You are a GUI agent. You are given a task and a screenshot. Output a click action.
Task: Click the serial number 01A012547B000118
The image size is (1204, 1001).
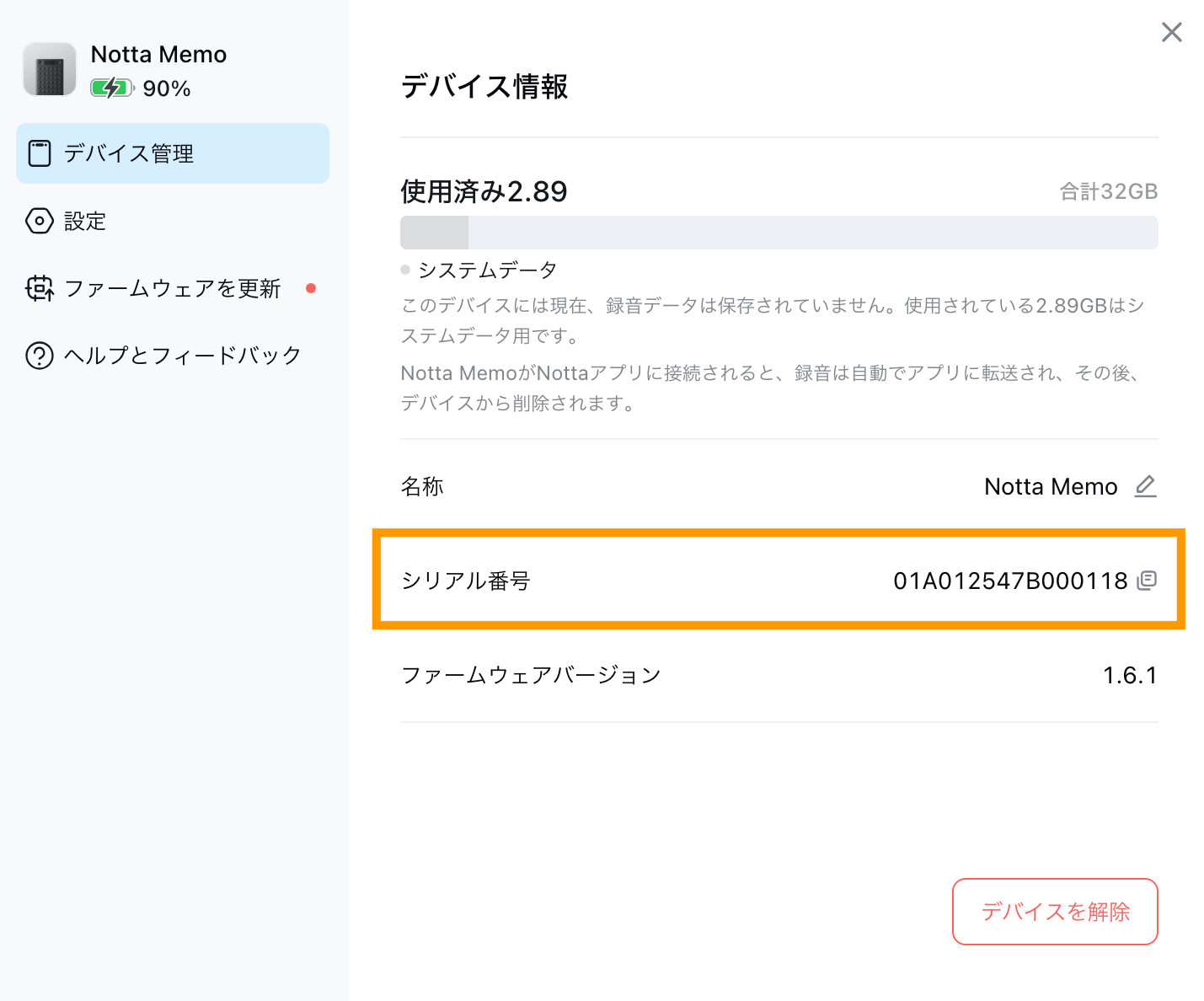click(x=1010, y=581)
